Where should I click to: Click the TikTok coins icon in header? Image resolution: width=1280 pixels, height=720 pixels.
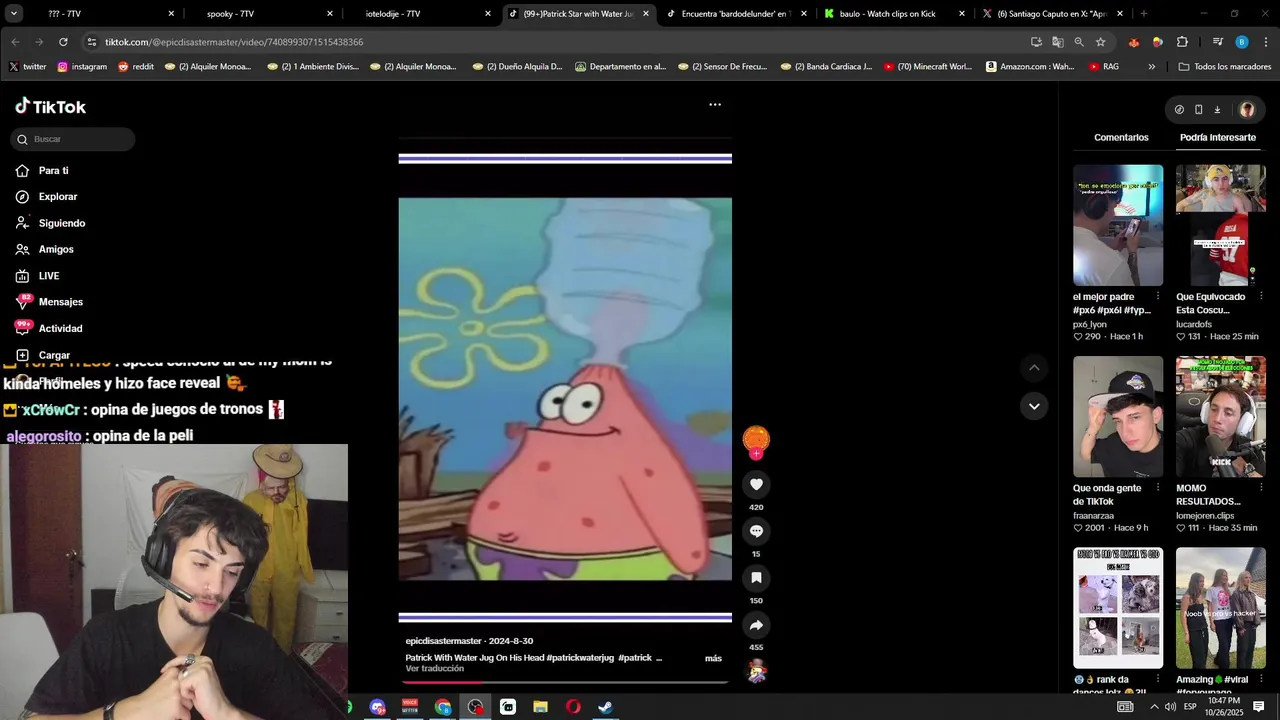click(x=1179, y=110)
